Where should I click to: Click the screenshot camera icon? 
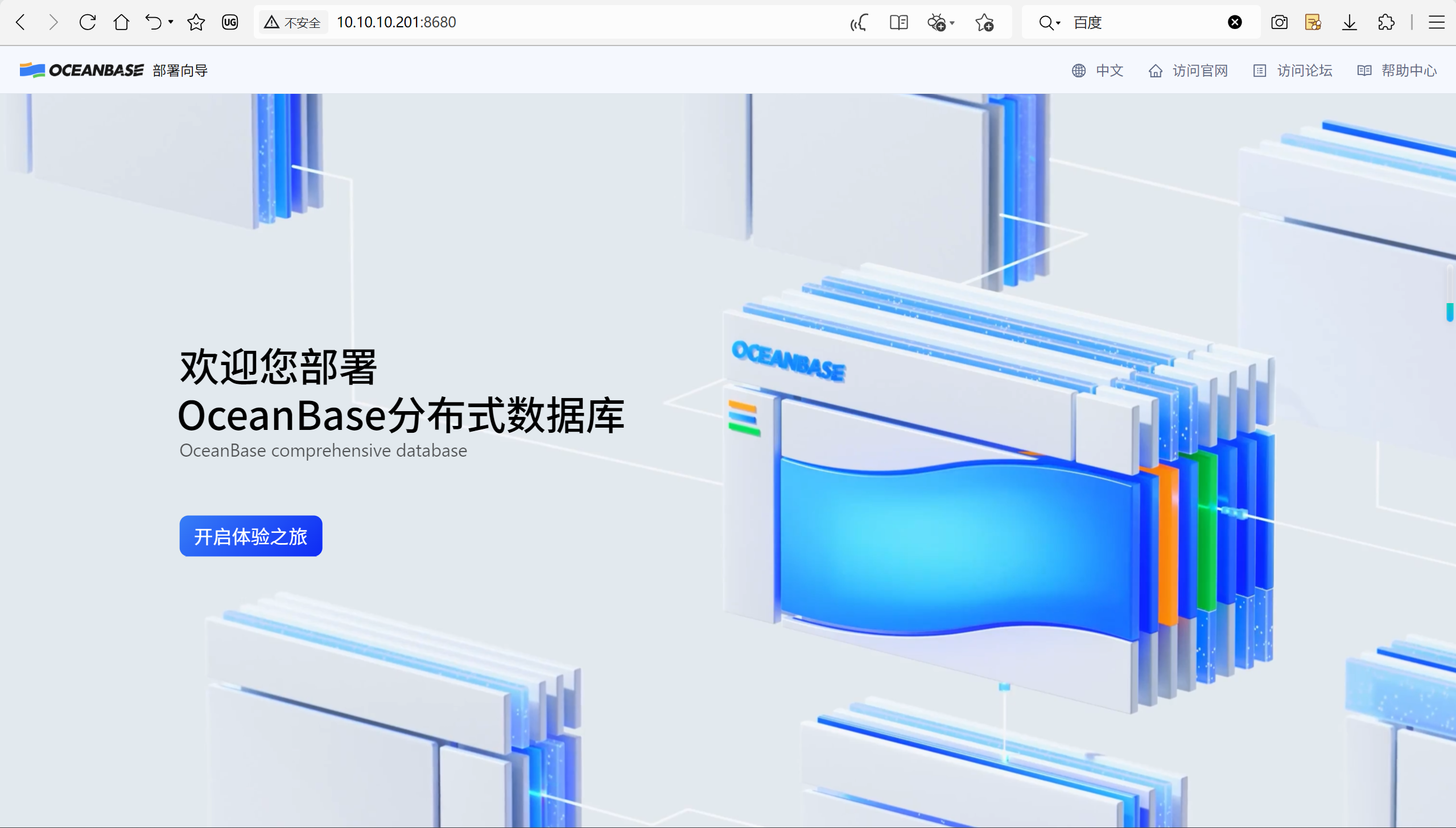click(x=1279, y=22)
